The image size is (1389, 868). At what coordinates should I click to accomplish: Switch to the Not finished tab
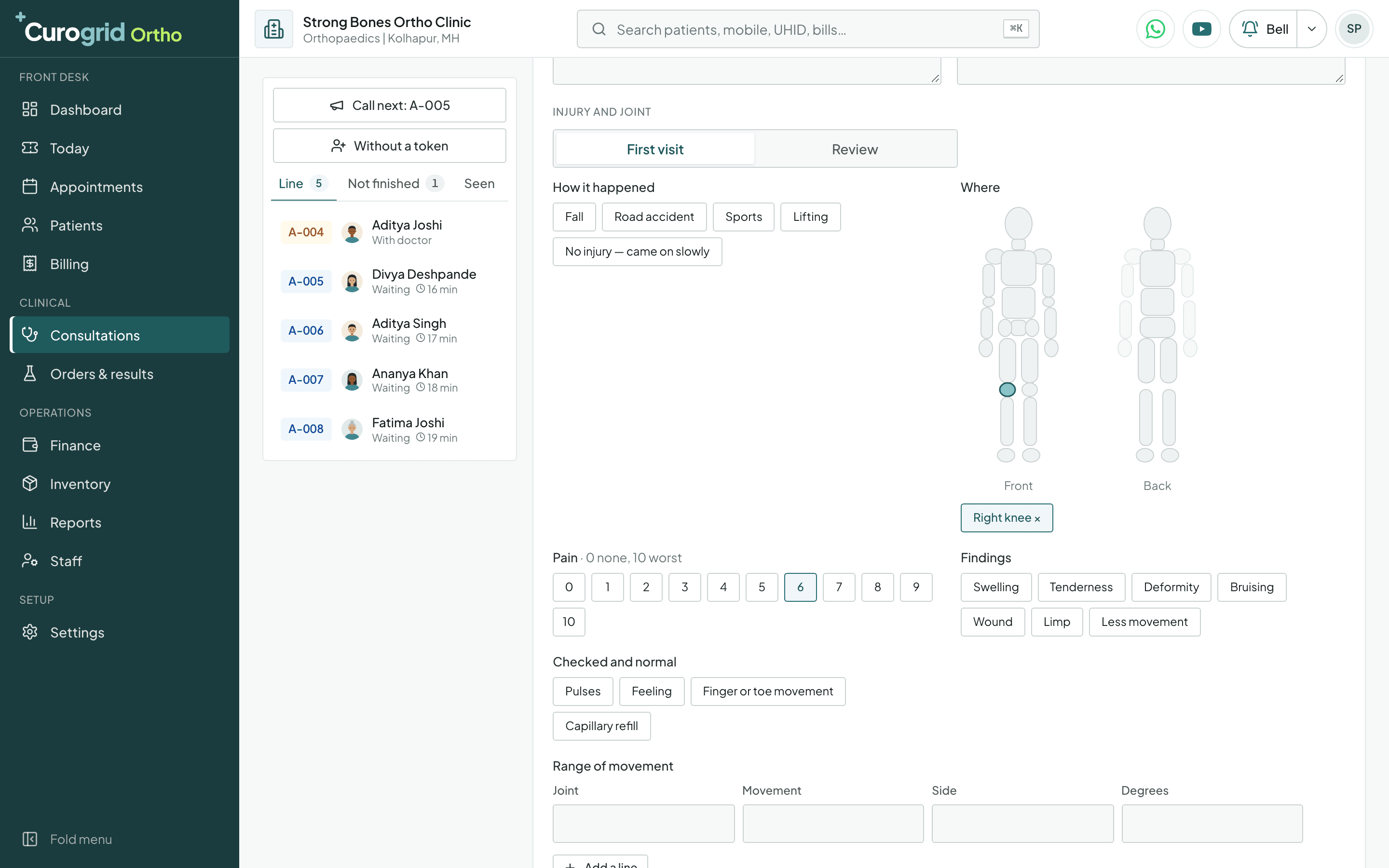coord(395,184)
